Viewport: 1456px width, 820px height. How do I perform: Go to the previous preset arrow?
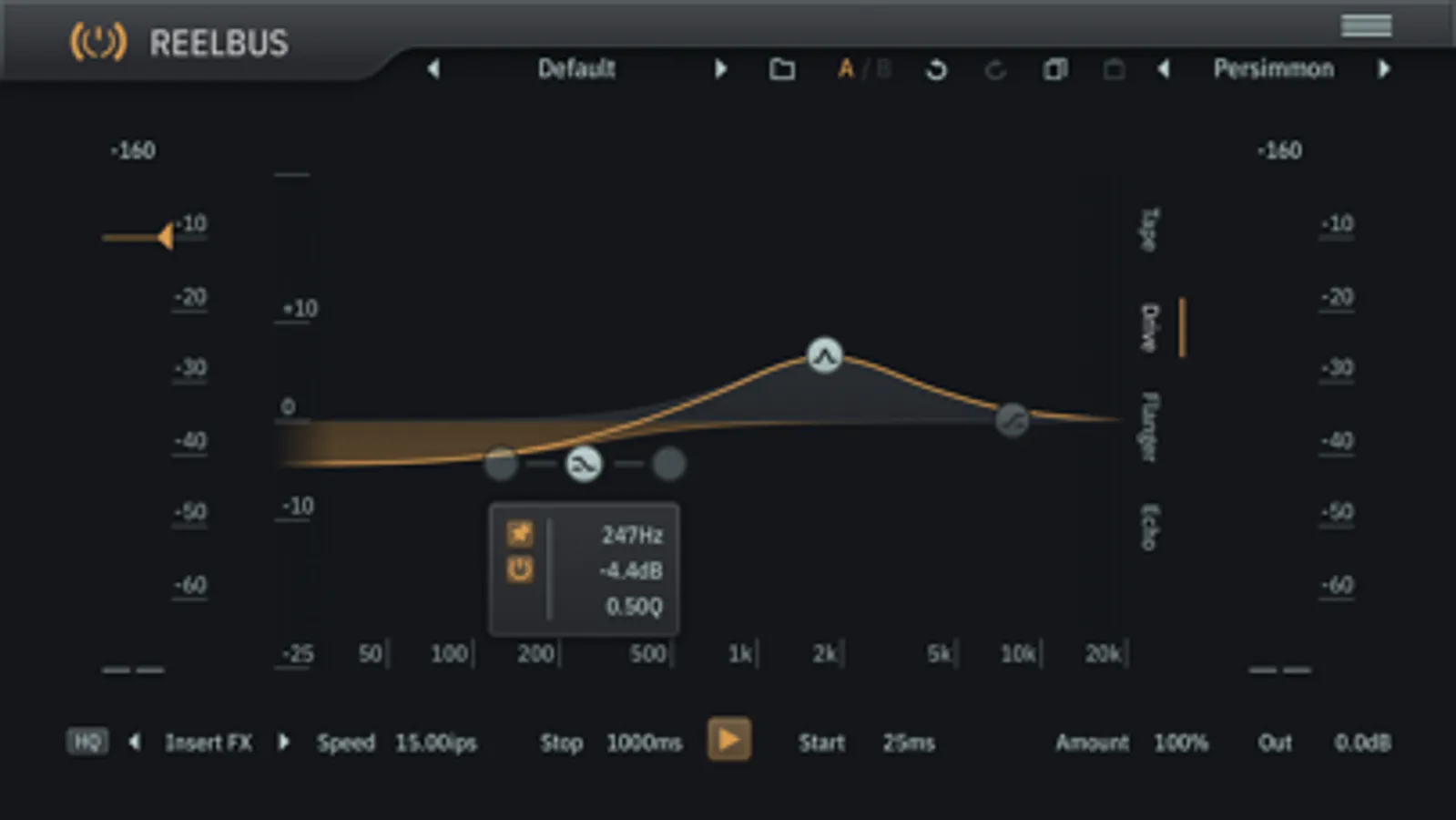coord(433,68)
